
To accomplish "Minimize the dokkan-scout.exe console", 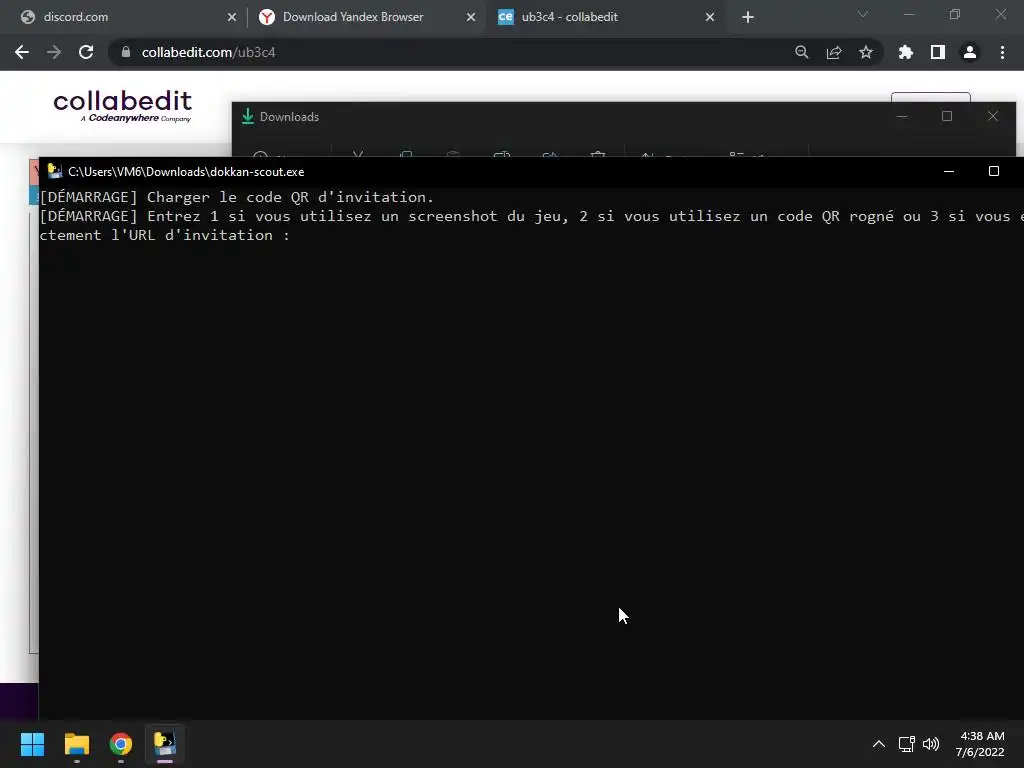I will [x=949, y=171].
